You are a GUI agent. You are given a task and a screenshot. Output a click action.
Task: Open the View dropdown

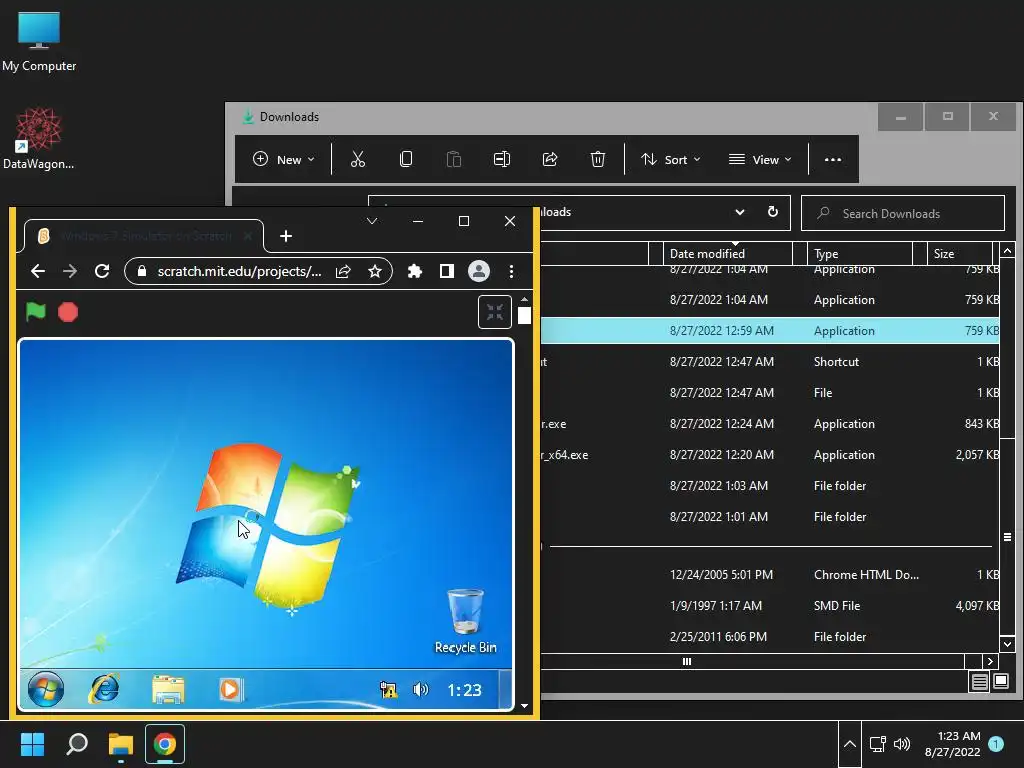(760, 159)
